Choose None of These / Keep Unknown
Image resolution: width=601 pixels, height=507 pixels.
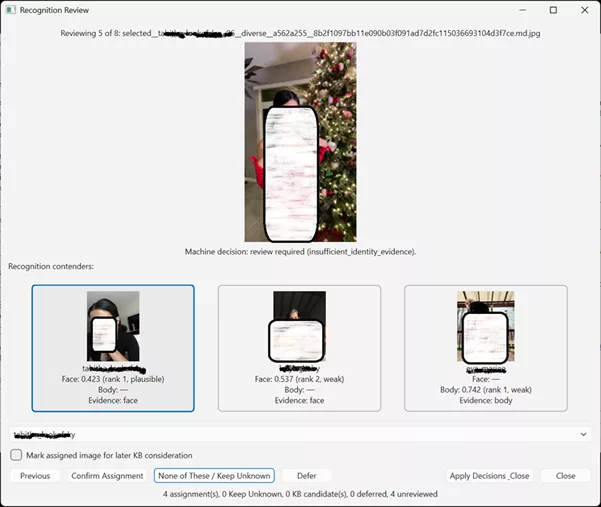(x=214, y=476)
